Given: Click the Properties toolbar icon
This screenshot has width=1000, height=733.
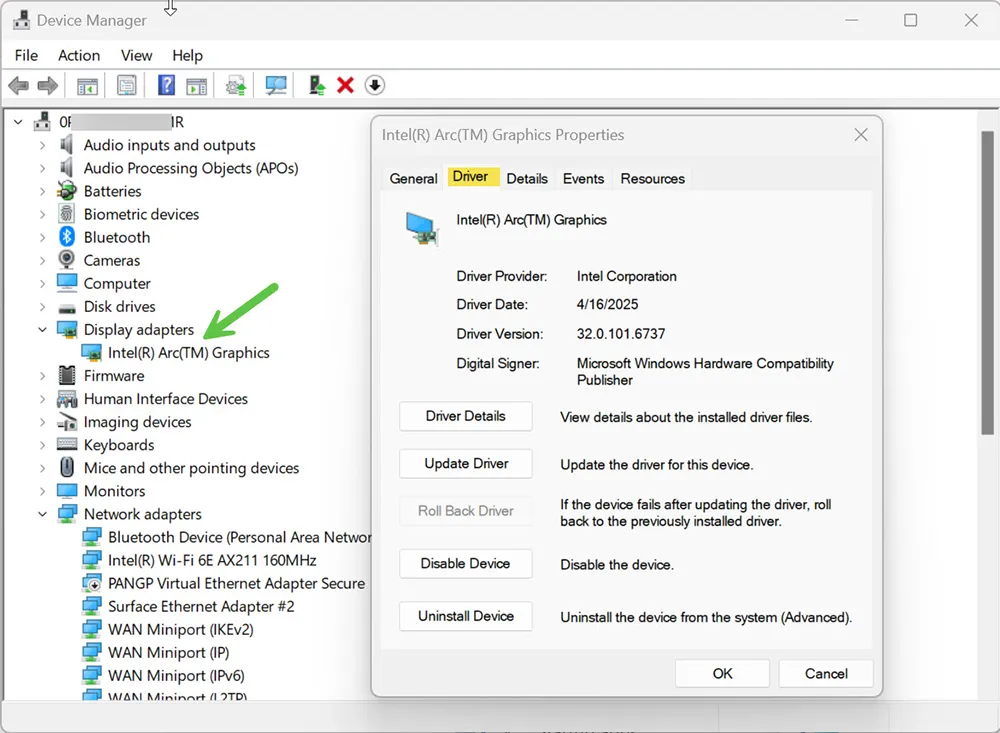Looking at the screenshot, I should [x=127, y=85].
